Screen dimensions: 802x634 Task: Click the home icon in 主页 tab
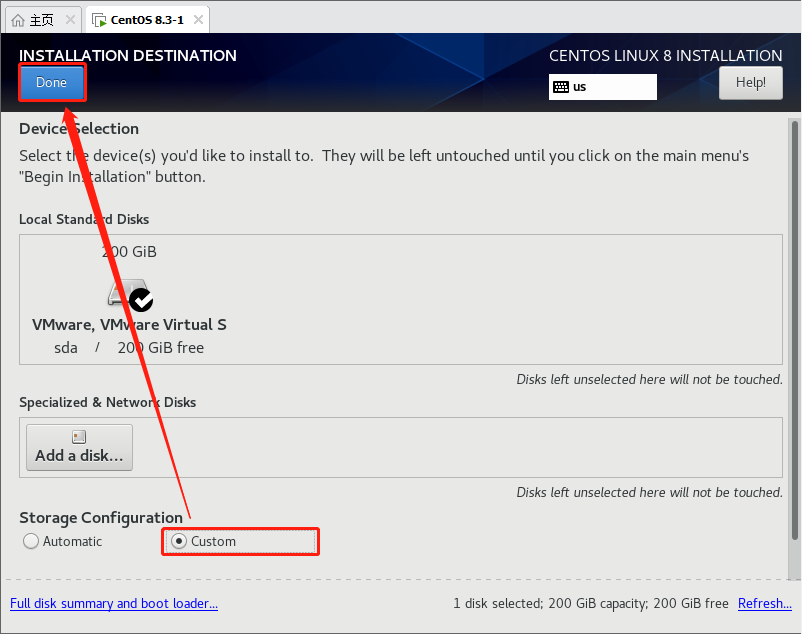(x=18, y=20)
